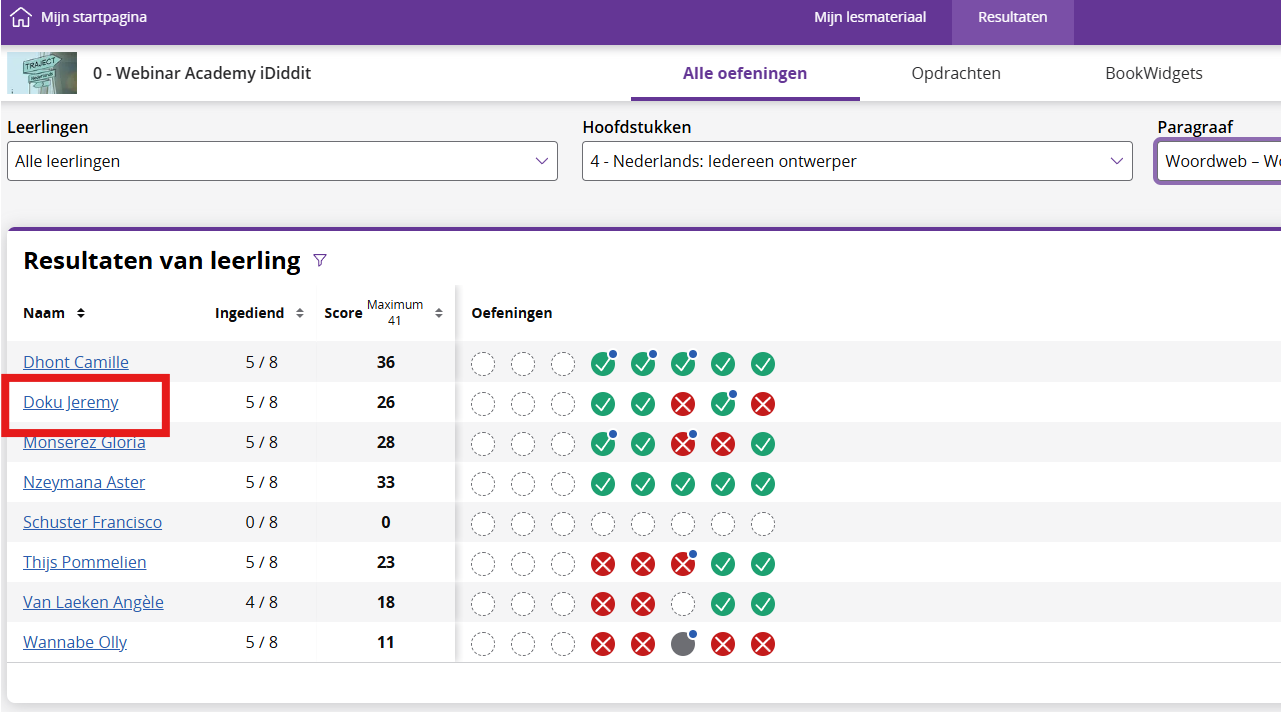1281x712 pixels.
Task: Click Monserez Gloria's red cross with blue dot
Action: [683, 444]
